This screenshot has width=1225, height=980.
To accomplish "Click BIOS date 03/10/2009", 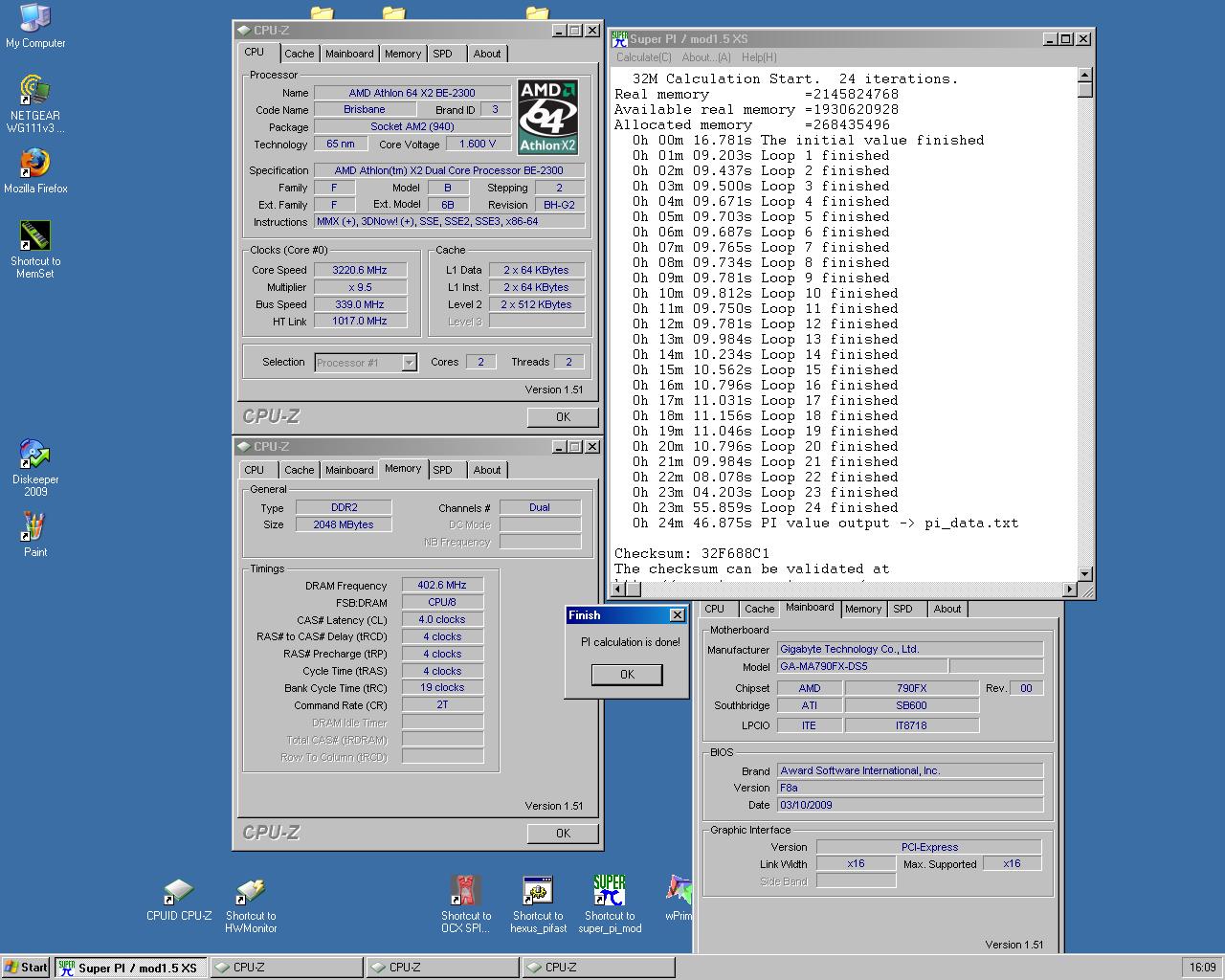I will click(910, 805).
